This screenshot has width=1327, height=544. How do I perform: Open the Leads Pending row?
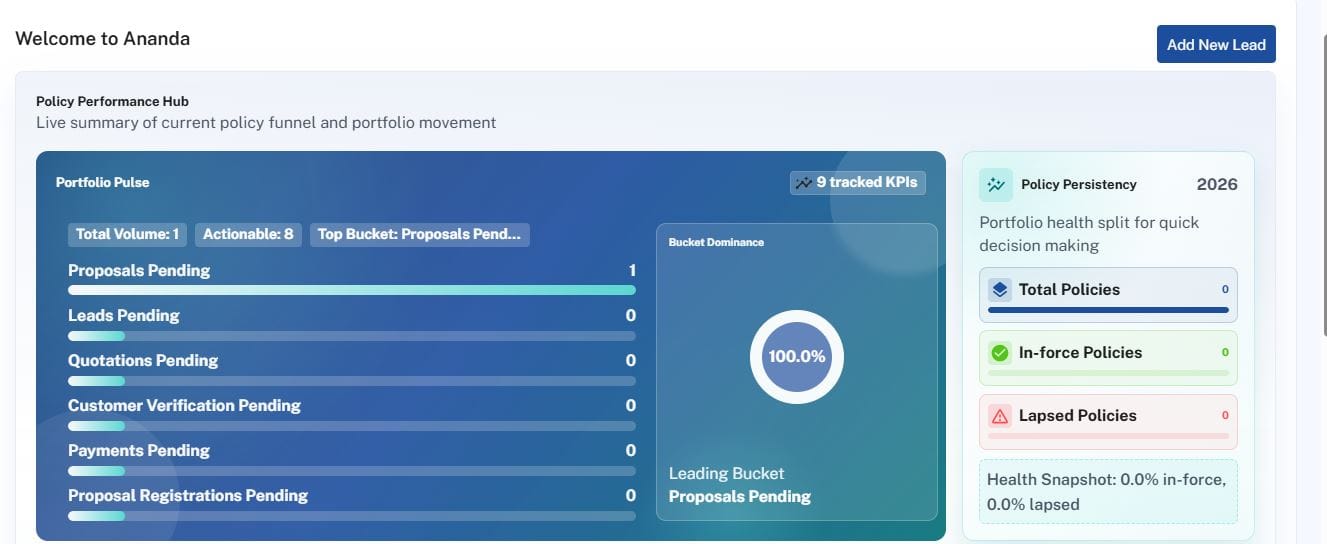351,316
